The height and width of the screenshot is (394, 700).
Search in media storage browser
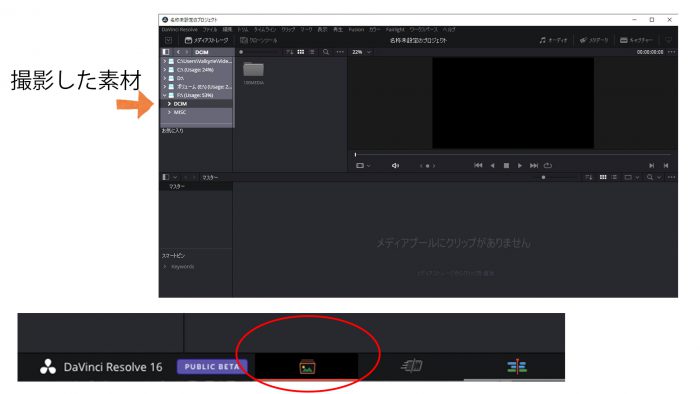(x=326, y=52)
